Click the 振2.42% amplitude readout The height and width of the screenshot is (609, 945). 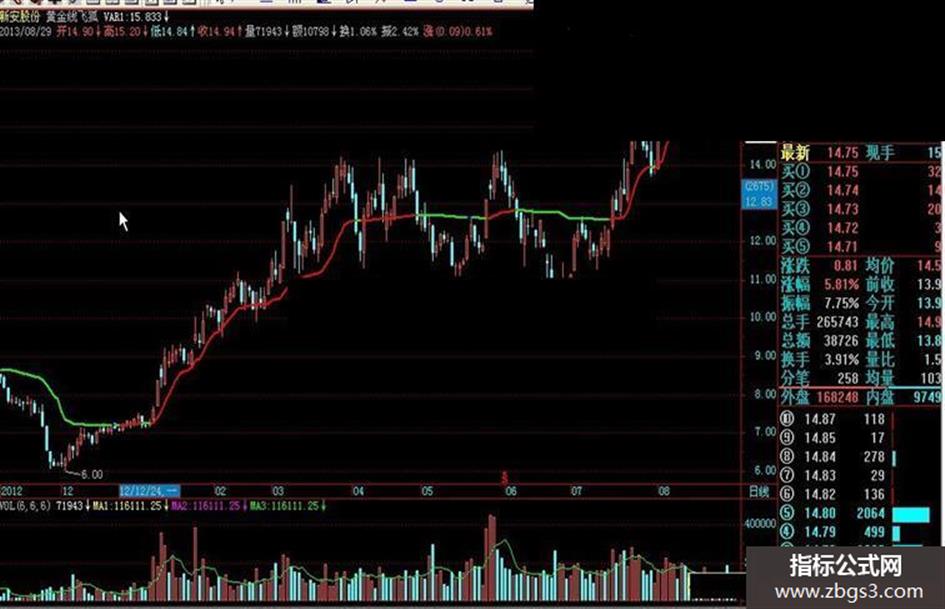pyautogui.click(x=400, y=31)
